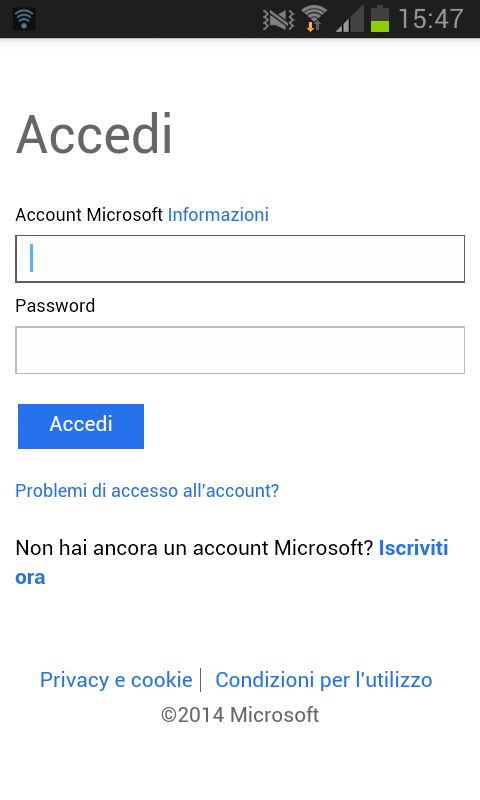Click the divider between the footer links

click(201, 680)
